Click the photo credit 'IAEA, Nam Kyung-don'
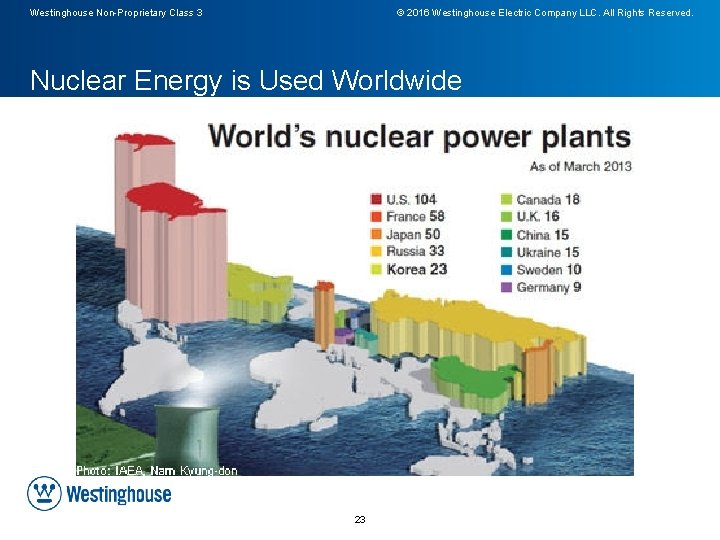 tap(176, 470)
